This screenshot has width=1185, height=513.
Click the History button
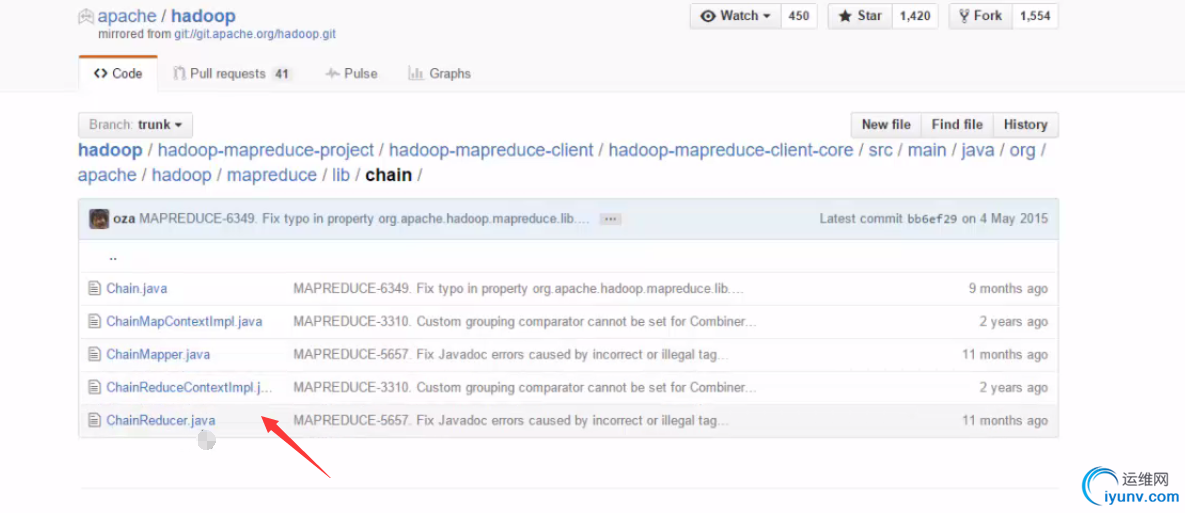tap(1026, 125)
